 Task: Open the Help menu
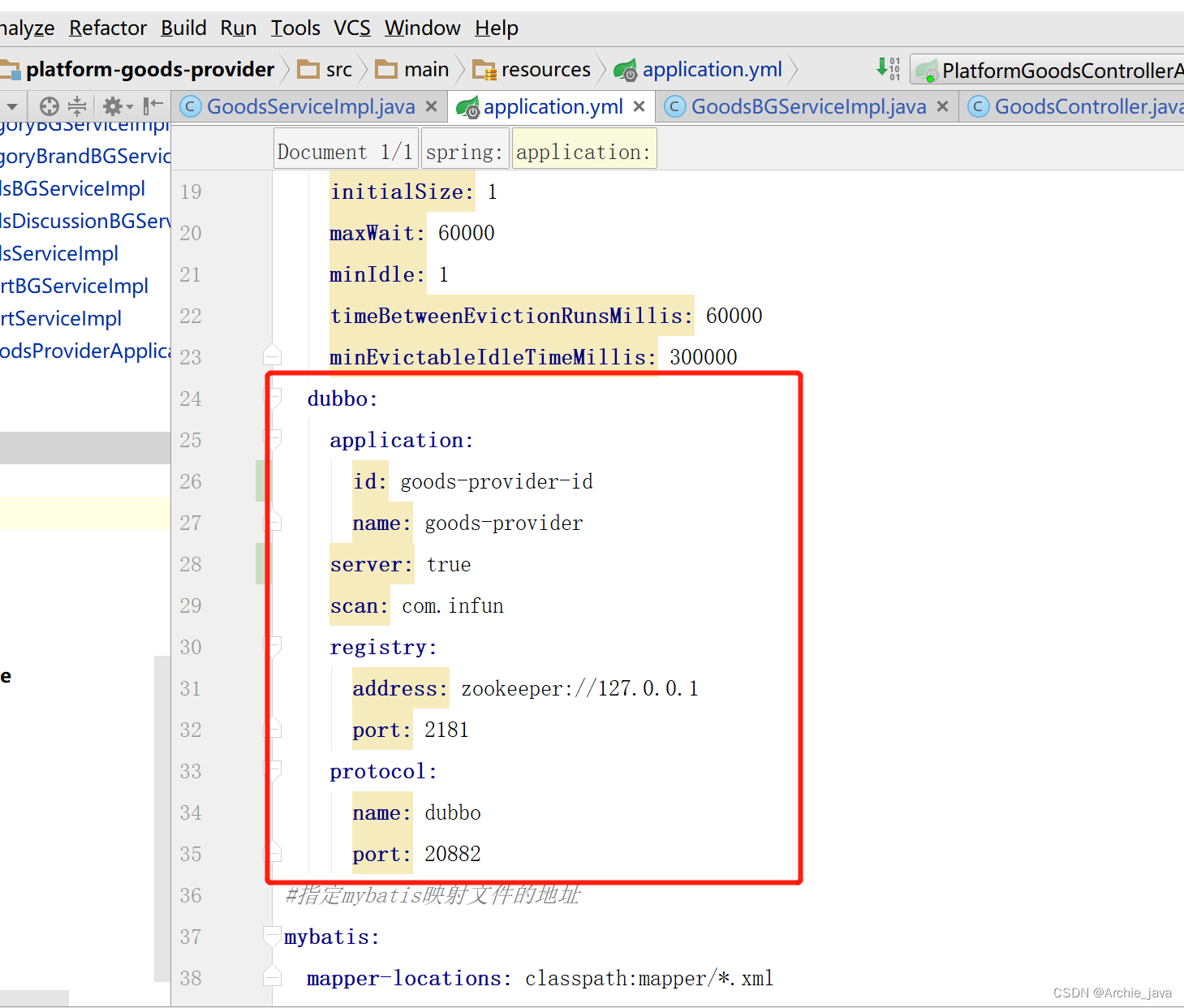pos(497,28)
